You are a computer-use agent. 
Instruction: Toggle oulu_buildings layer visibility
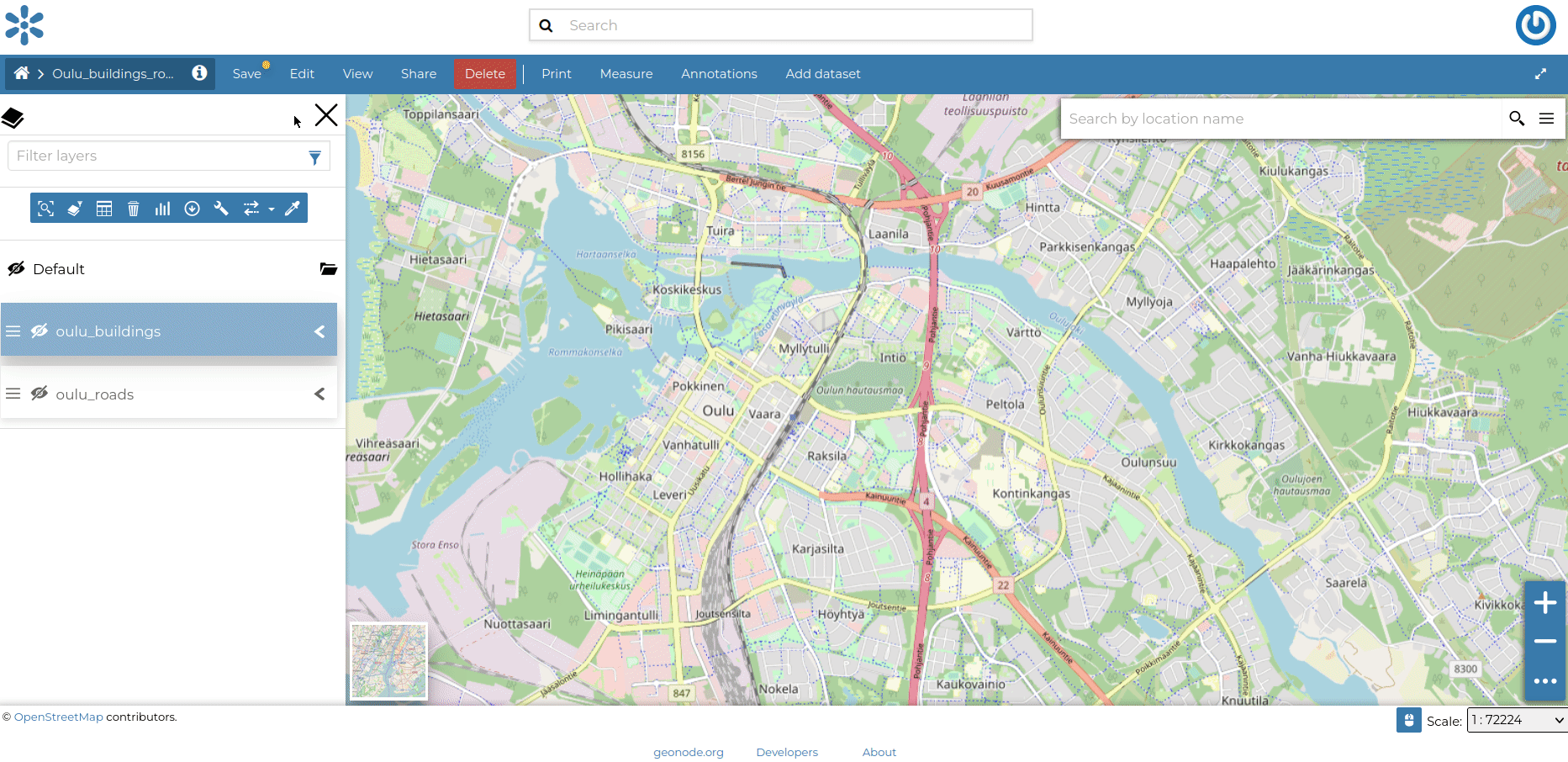[x=40, y=331]
